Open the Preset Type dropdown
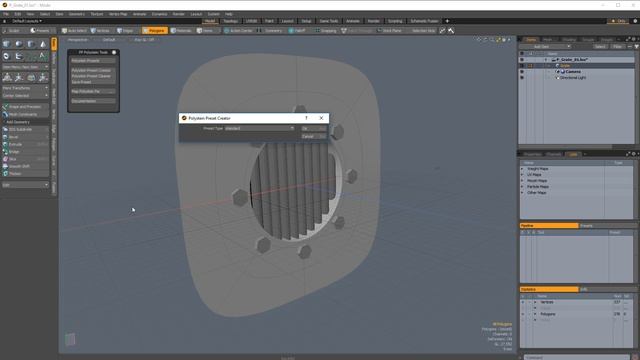 (260, 128)
